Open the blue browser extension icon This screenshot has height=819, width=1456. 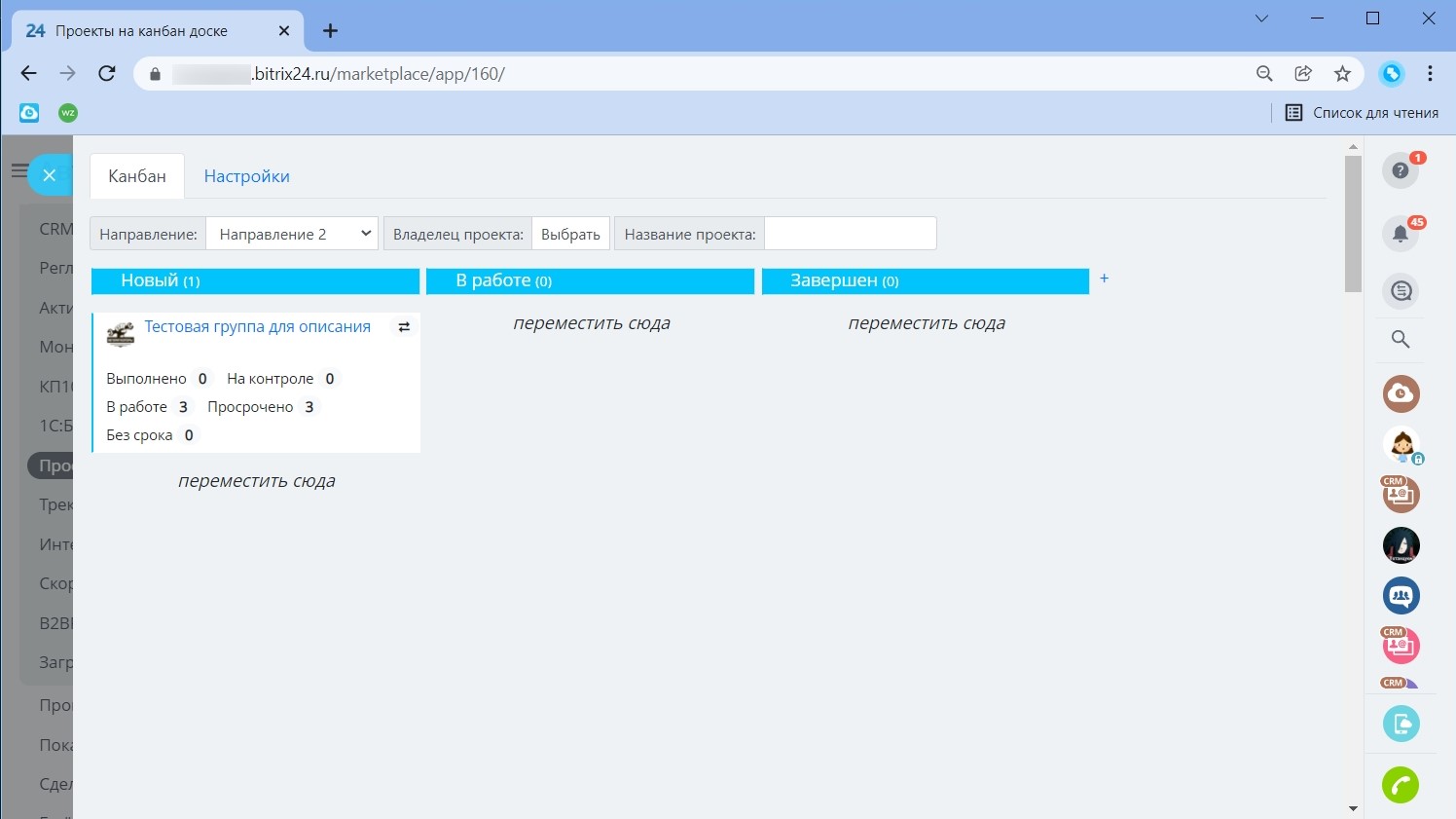(x=1393, y=73)
